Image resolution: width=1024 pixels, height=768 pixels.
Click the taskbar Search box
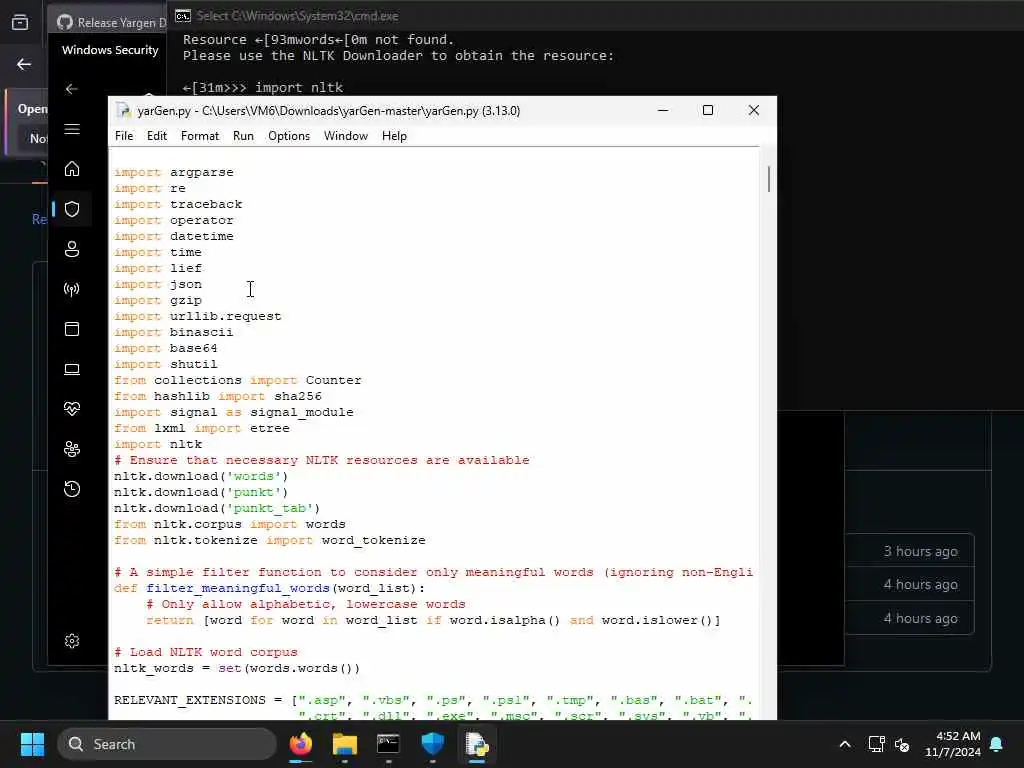[x=167, y=744]
